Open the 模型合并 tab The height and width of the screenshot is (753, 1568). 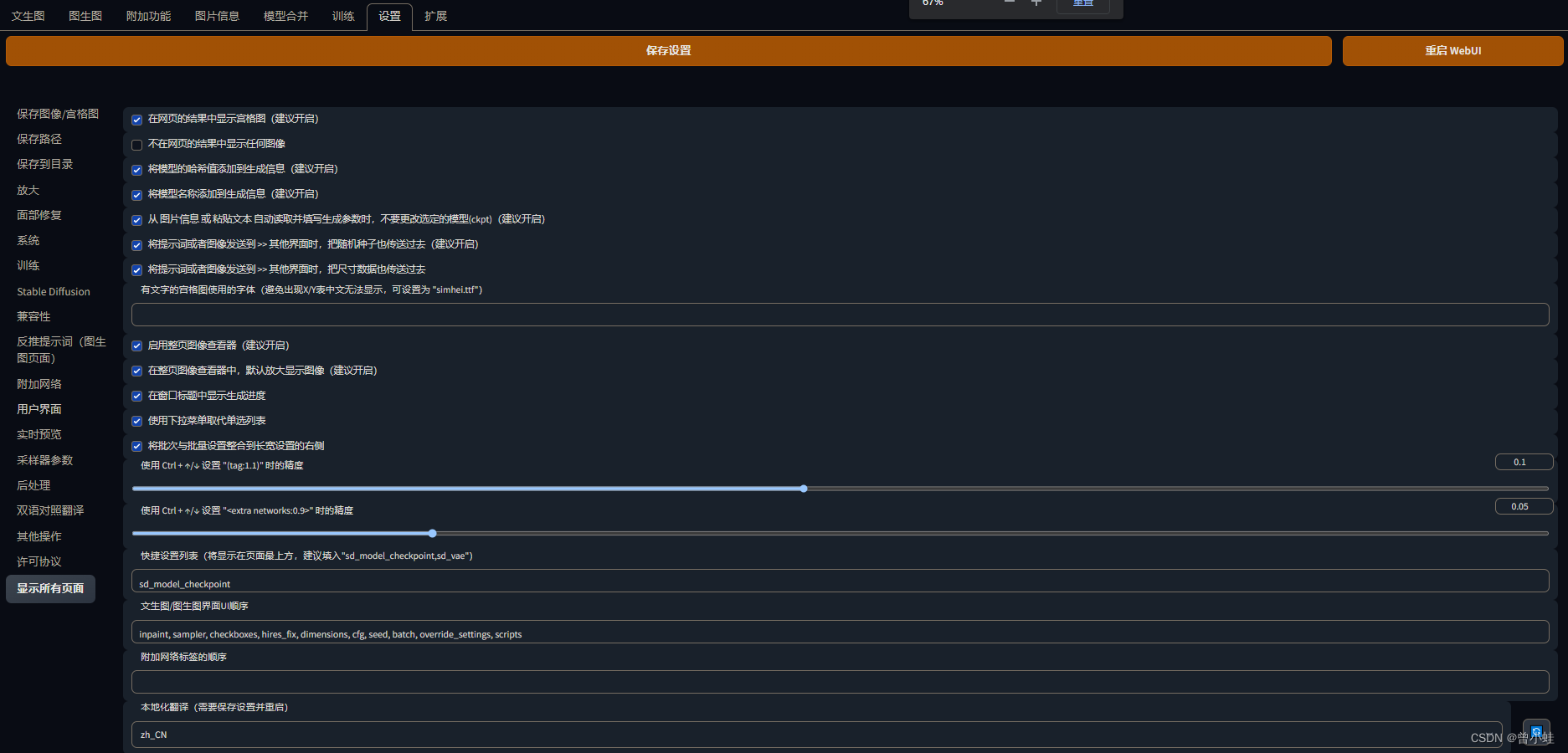click(285, 16)
